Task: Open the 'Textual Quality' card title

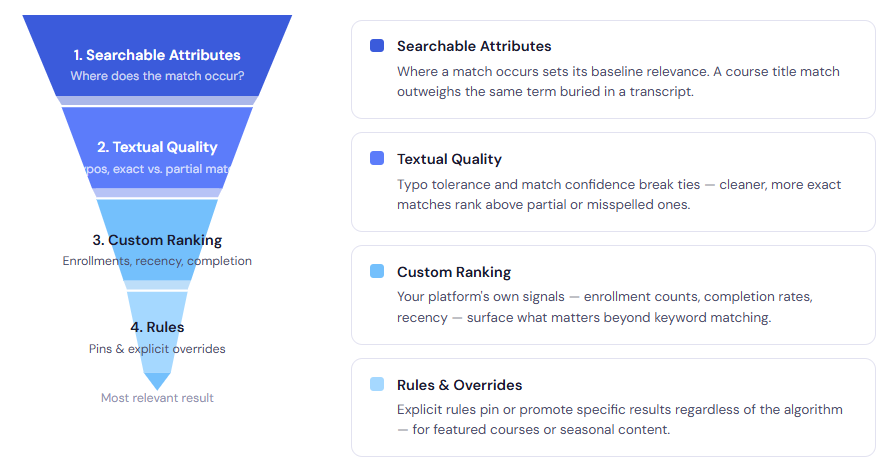Action: click(449, 159)
